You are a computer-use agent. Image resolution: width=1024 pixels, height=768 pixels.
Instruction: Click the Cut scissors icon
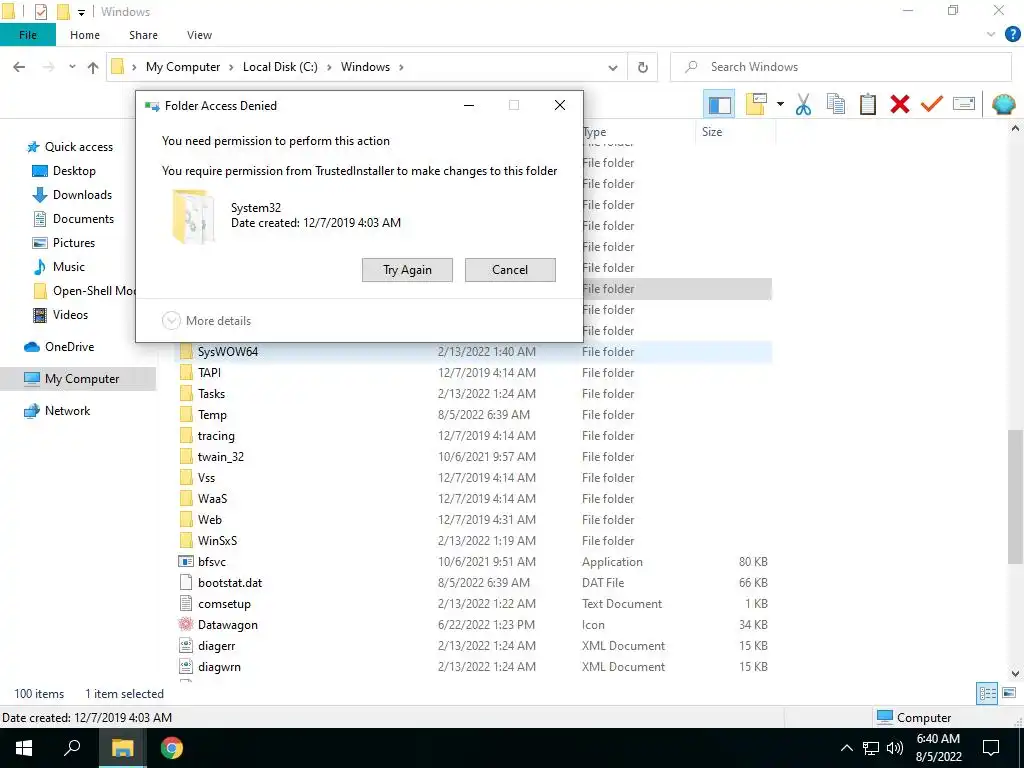click(803, 104)
